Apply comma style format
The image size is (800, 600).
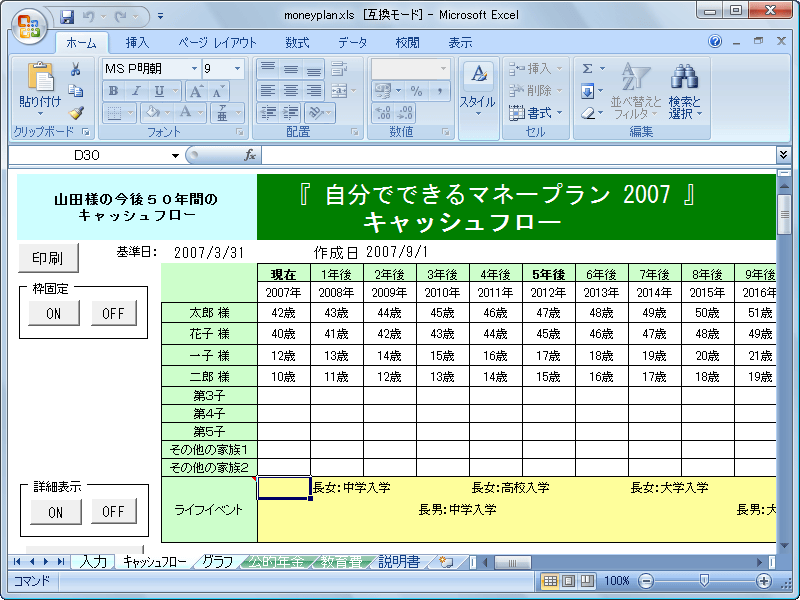[x=439, y=91]
